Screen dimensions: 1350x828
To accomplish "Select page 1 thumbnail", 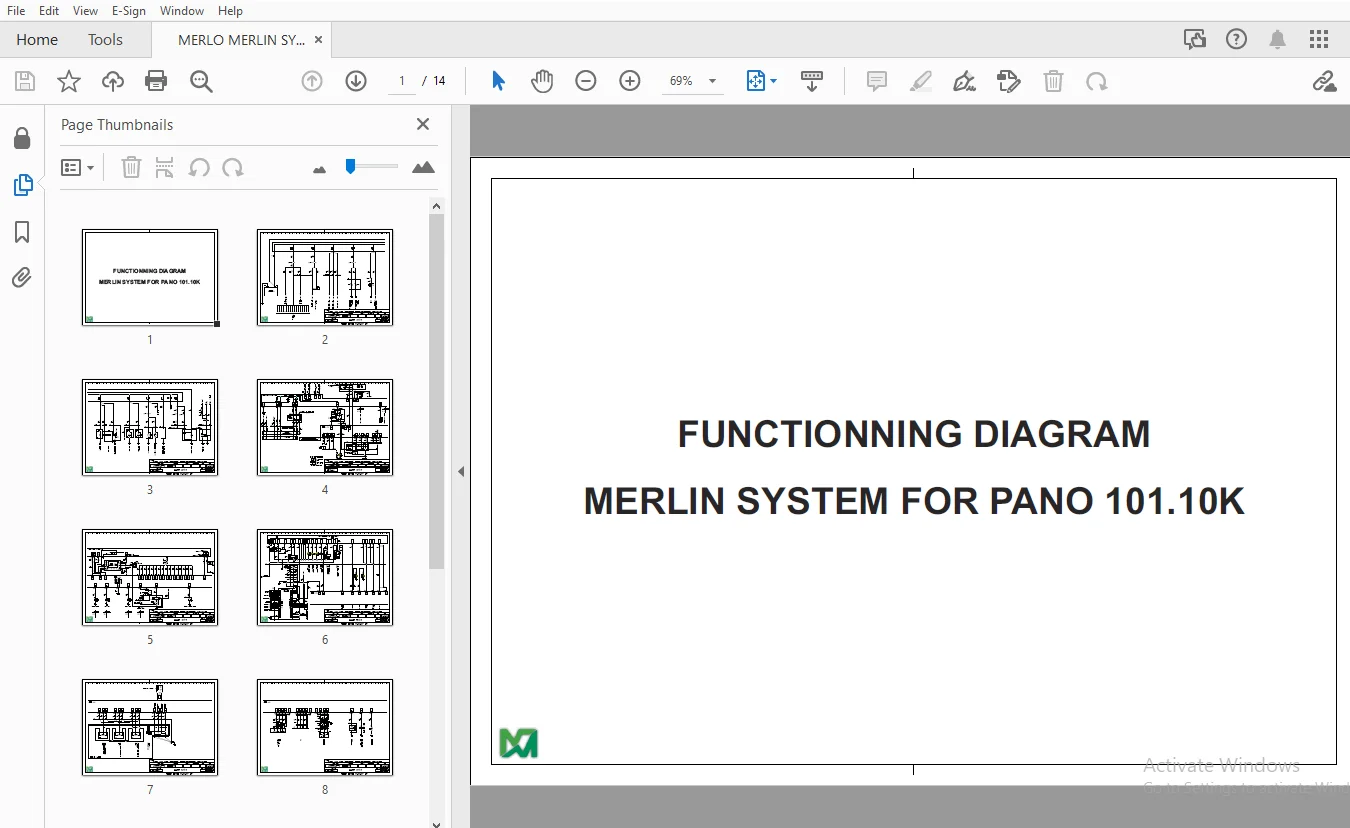I will click(x=150, y=277).
